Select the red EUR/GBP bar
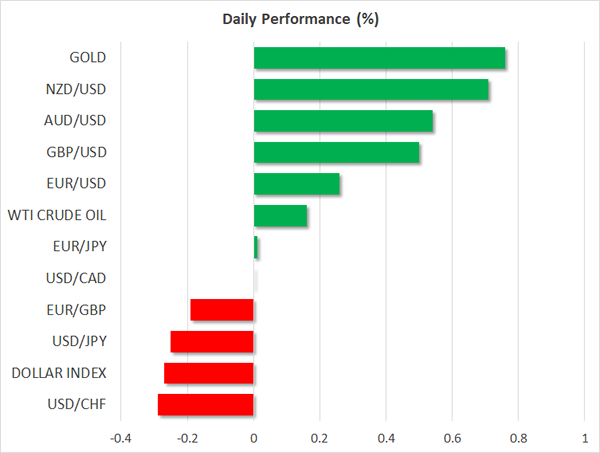Screen dimensions: 600x453 point(222,310)
